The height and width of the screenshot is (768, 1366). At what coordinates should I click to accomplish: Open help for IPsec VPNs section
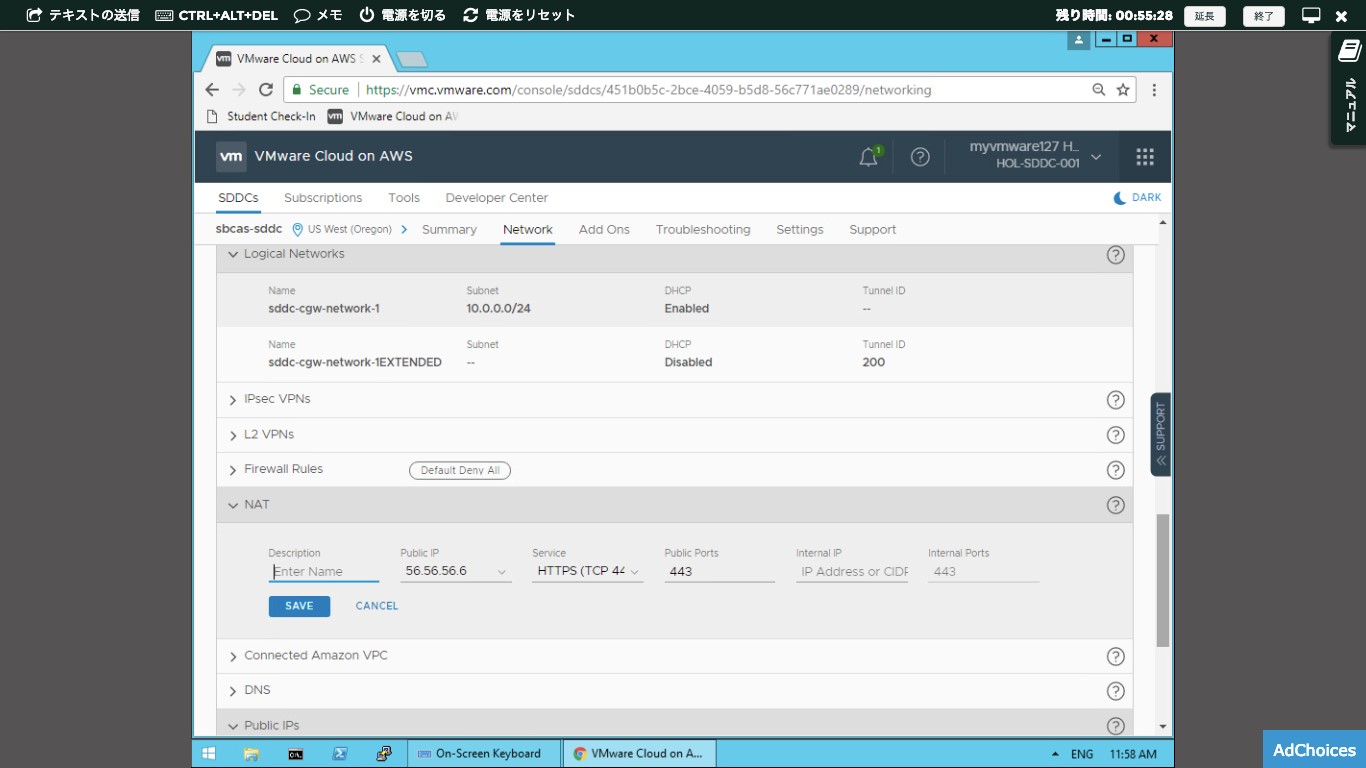point(1116,400)
